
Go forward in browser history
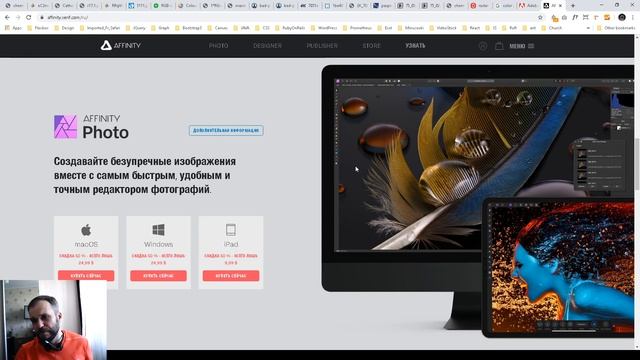18,18
